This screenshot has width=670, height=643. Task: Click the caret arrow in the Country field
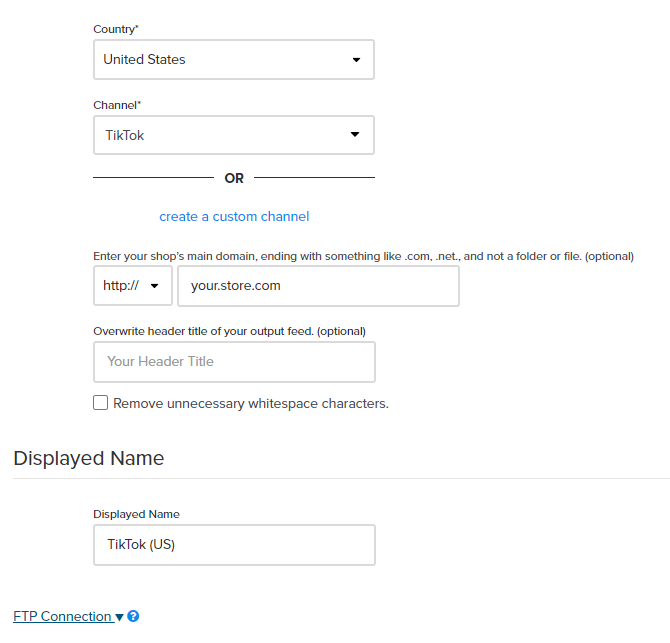[x=356, y=60]
